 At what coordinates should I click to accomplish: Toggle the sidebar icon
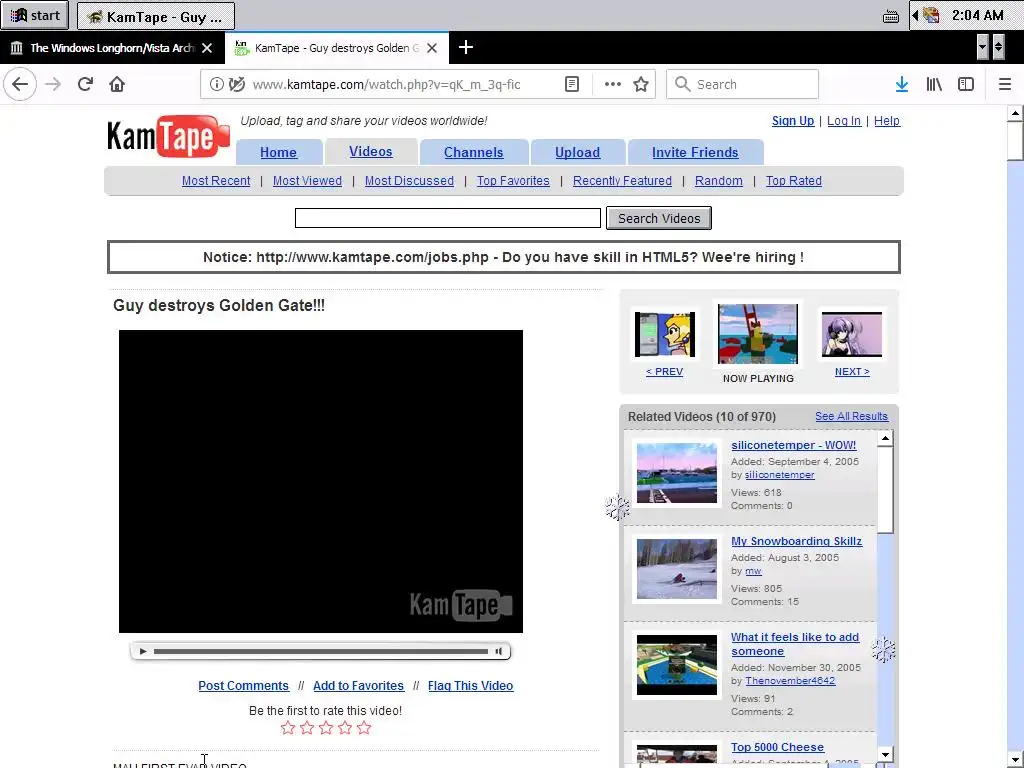click(x=966, y=84)
